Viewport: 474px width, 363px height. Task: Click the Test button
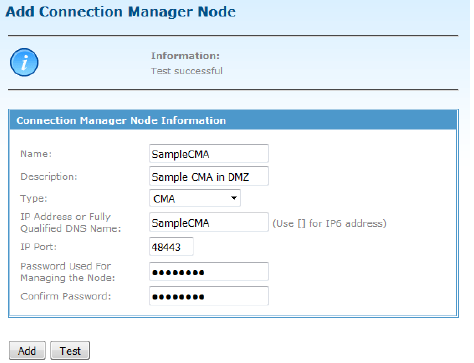[x=70, y=351]
